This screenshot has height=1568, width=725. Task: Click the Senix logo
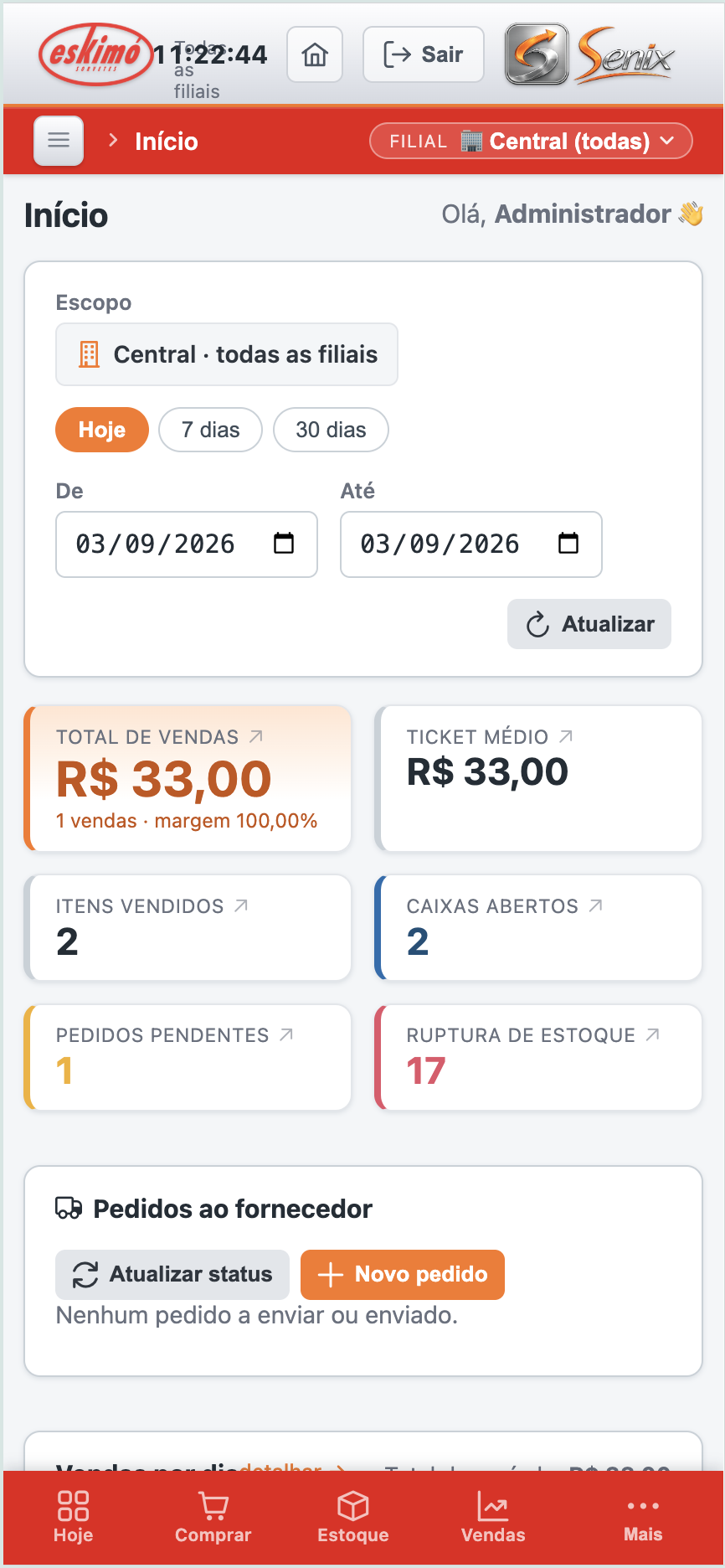[589, 55]
